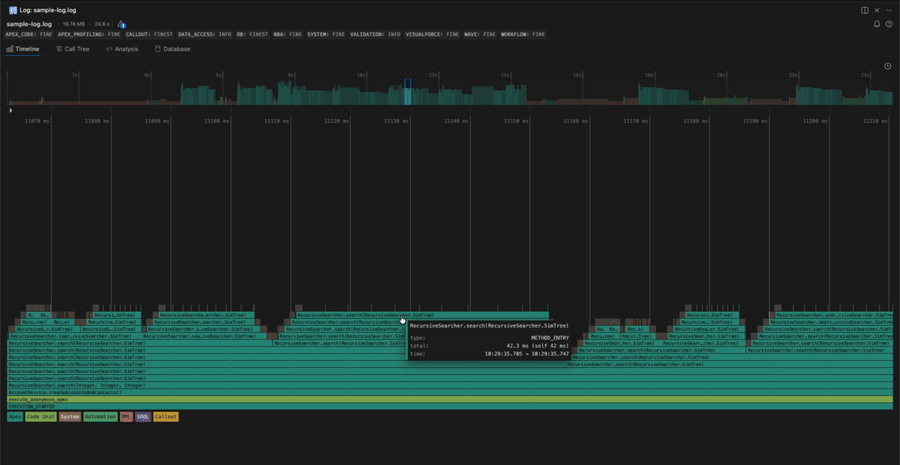Click the Analysis code-brackets icon
The image size is (900, 465).
108,49
